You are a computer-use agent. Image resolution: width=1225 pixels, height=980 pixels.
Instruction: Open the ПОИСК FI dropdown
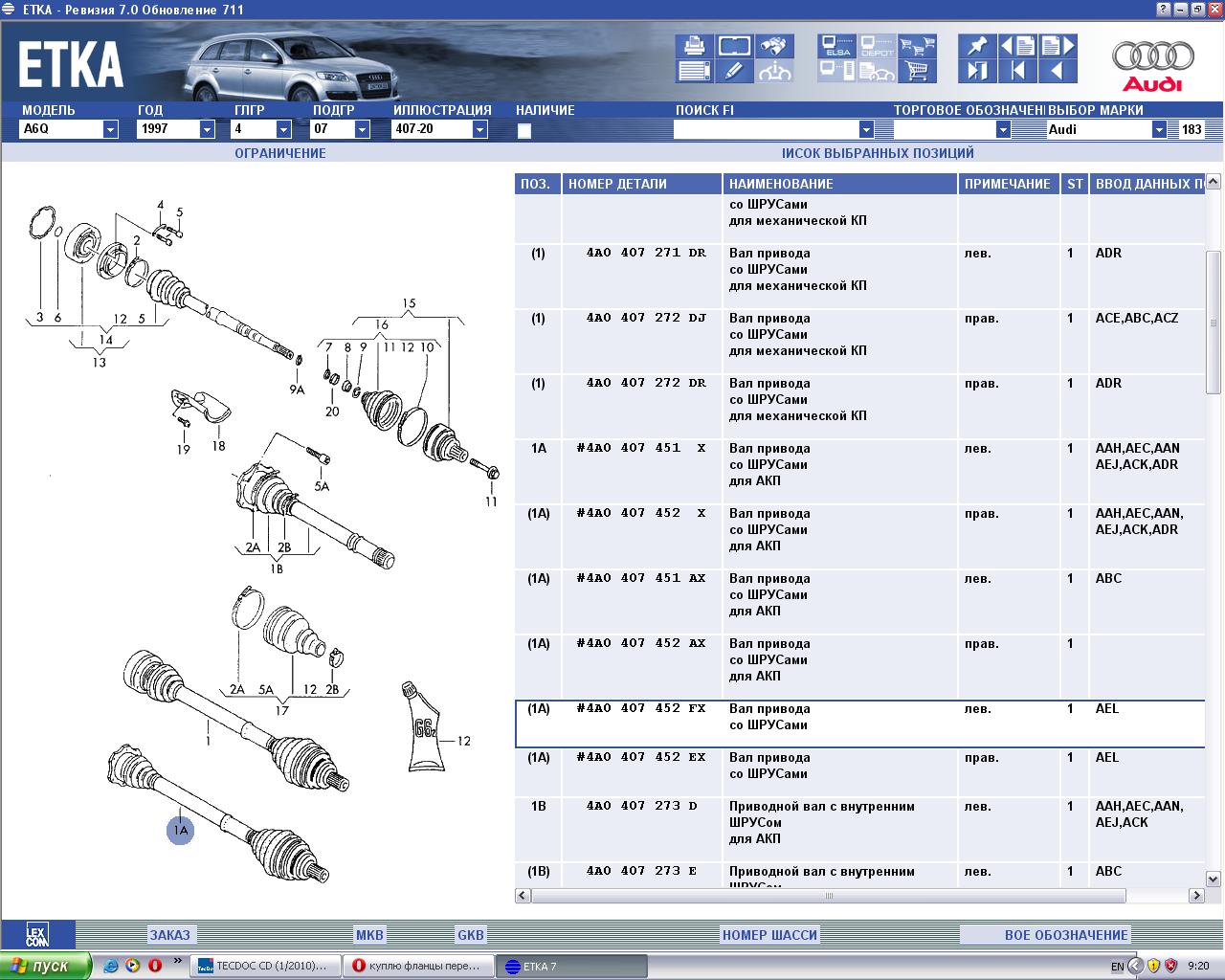click(866, 129)
